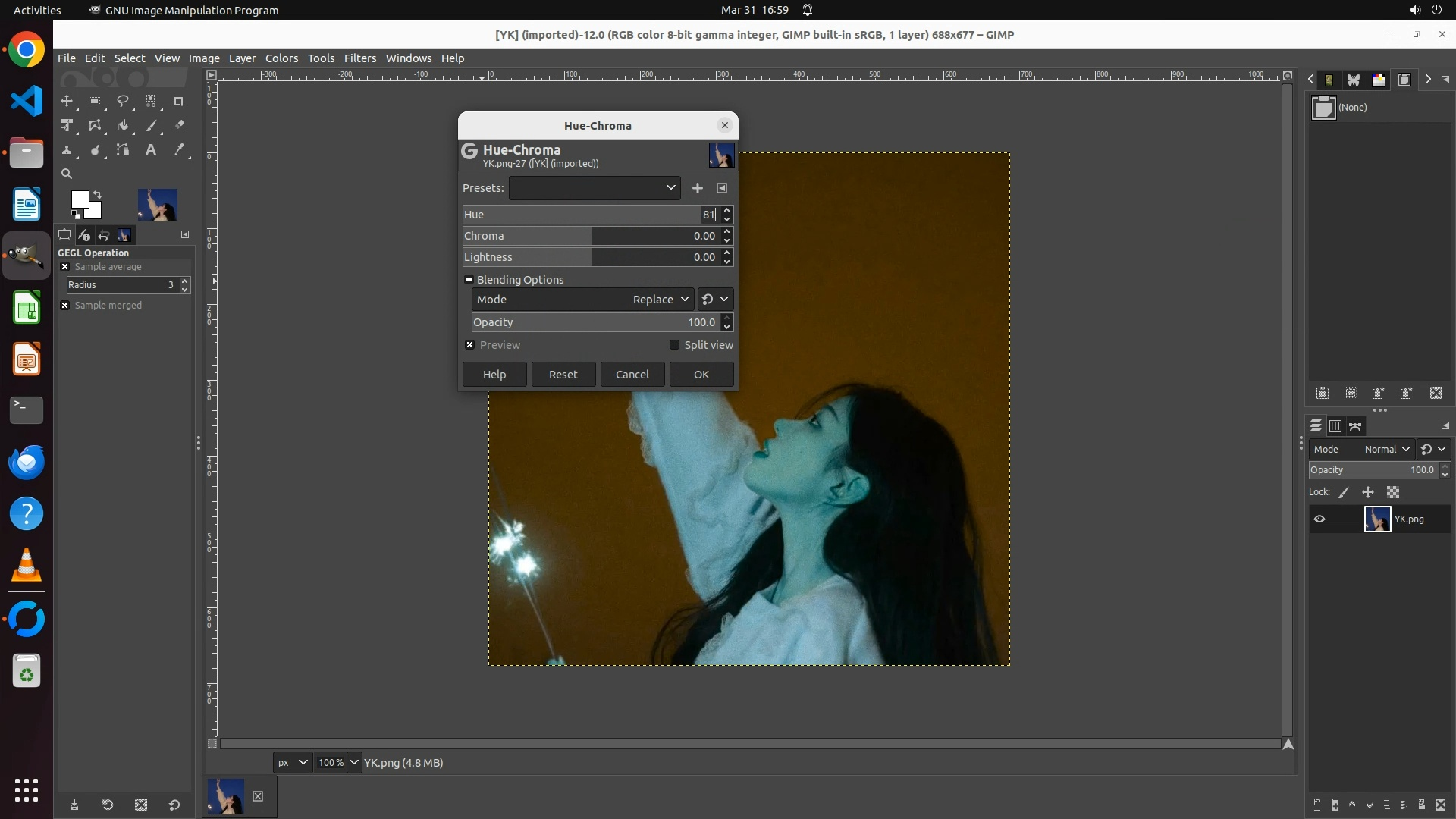Select the Free Select lasso tool
The height and width of the screenshot is (819, 1456).
(x=123, y=101)
